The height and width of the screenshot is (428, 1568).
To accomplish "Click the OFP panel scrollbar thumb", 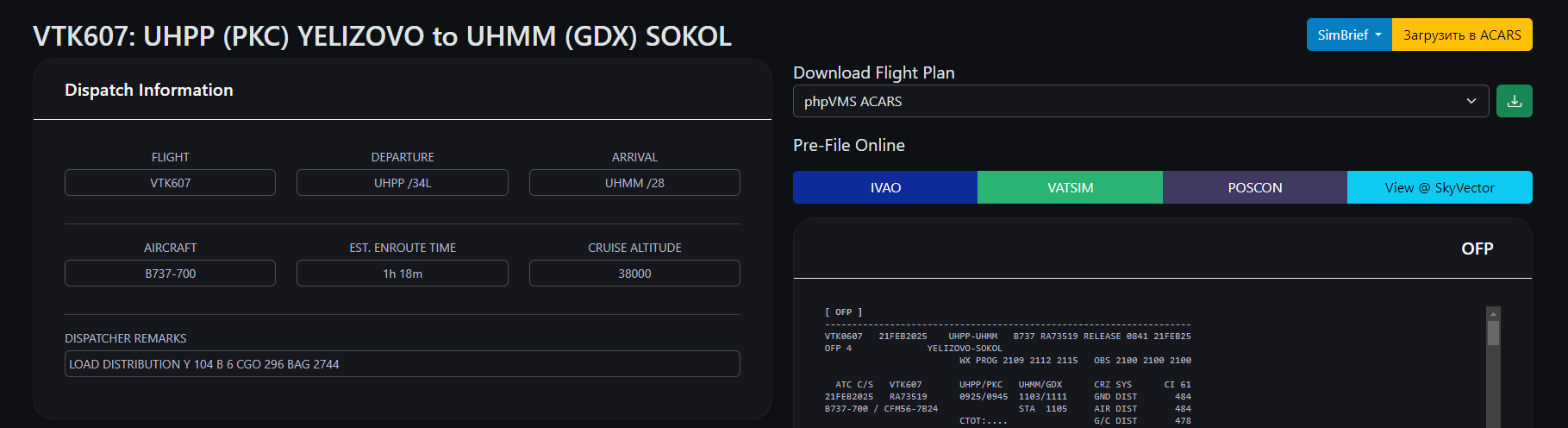I will [1494, 333].
